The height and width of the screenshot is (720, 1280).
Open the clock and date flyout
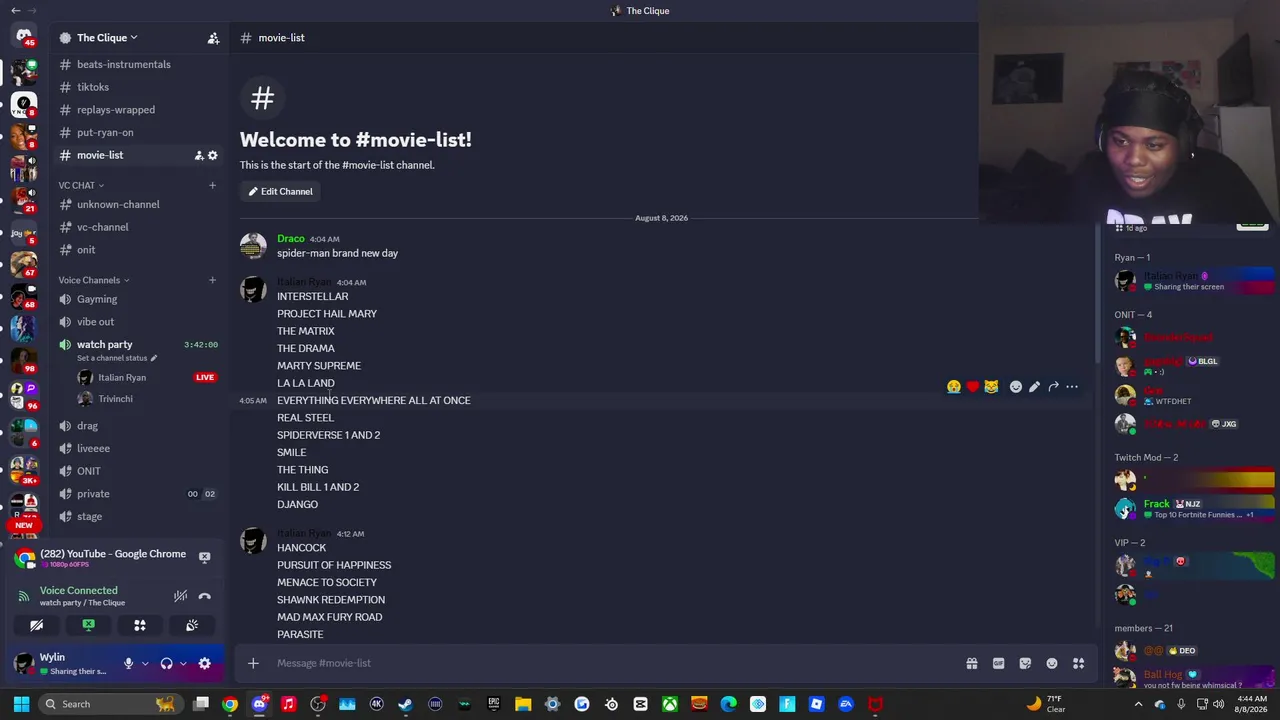click(x=1252, y=704)
